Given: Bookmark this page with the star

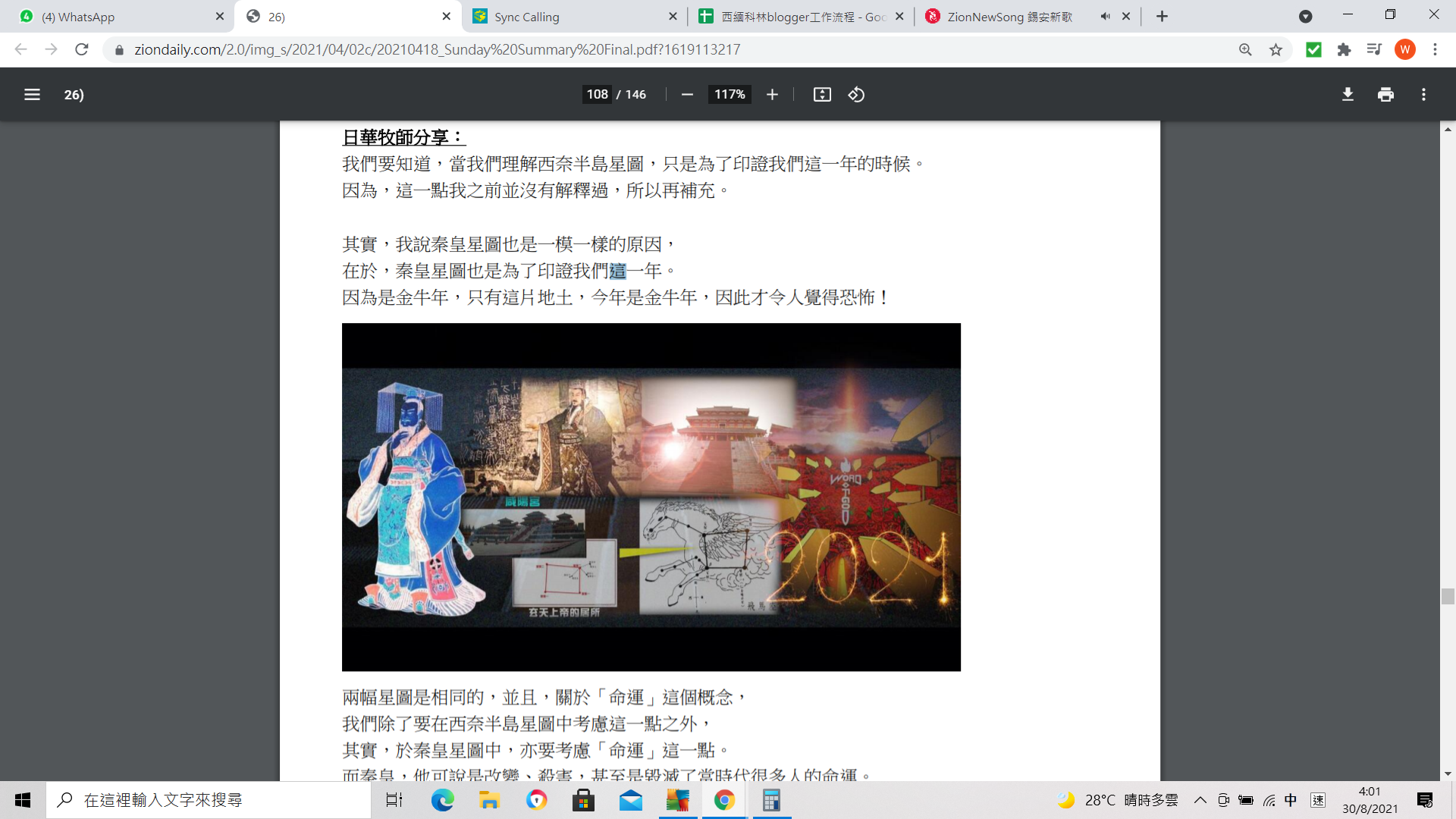Looking at the screenshot, I should pyautogui.click(x=1276, y=49).
